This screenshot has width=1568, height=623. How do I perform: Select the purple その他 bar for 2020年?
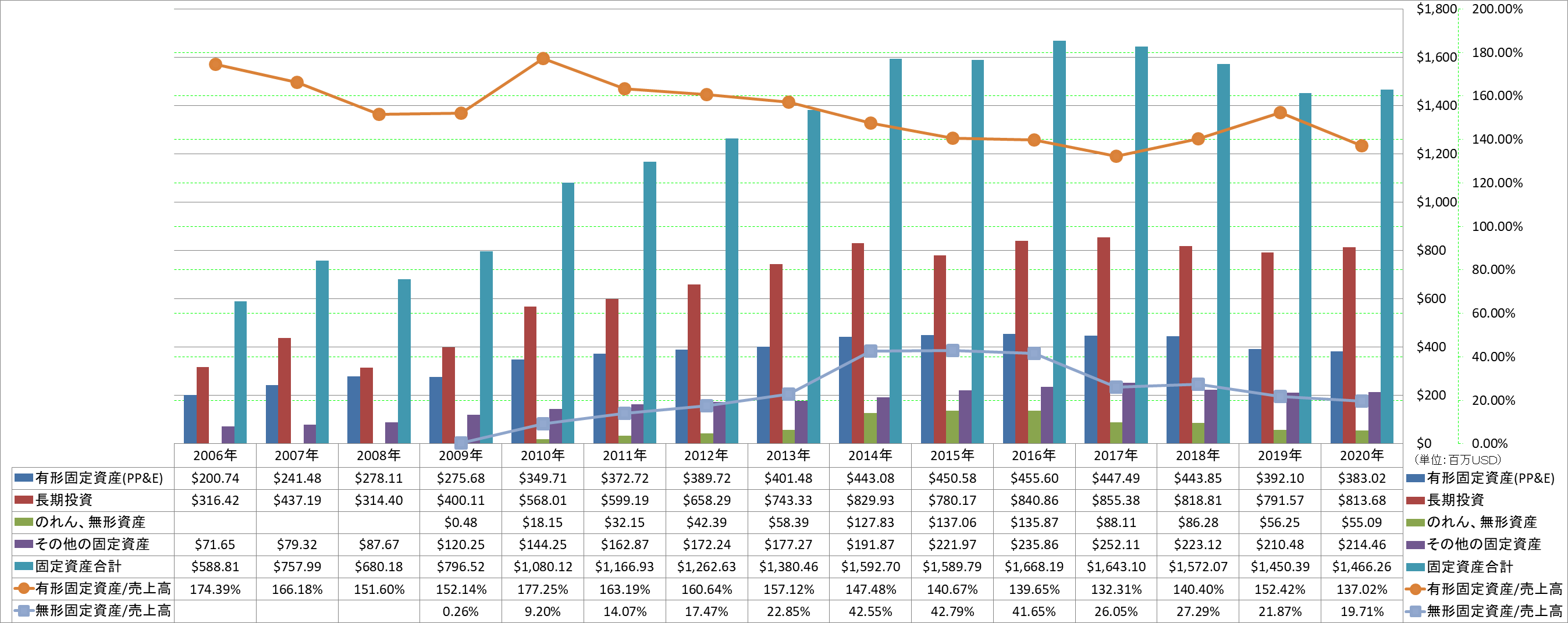(1374, 417)
